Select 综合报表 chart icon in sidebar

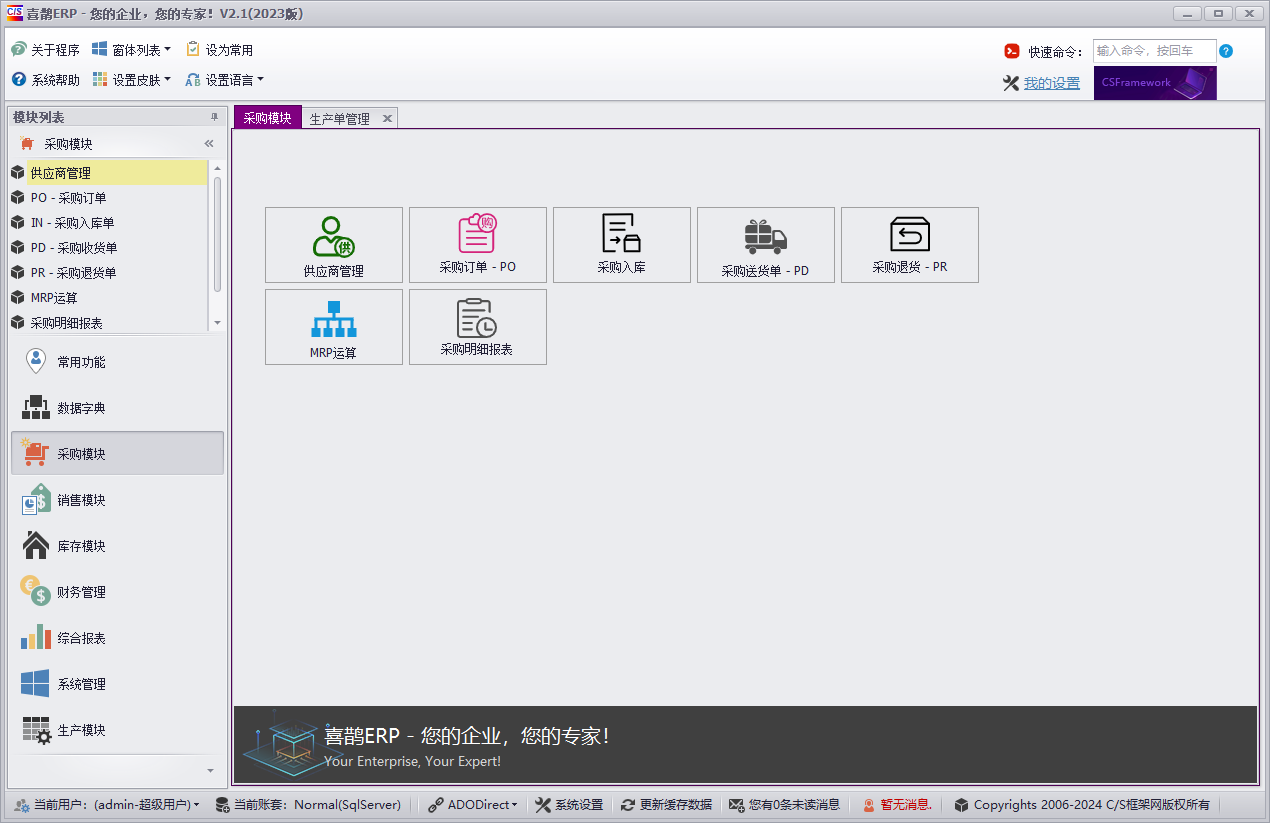click(x=36, y=638)
